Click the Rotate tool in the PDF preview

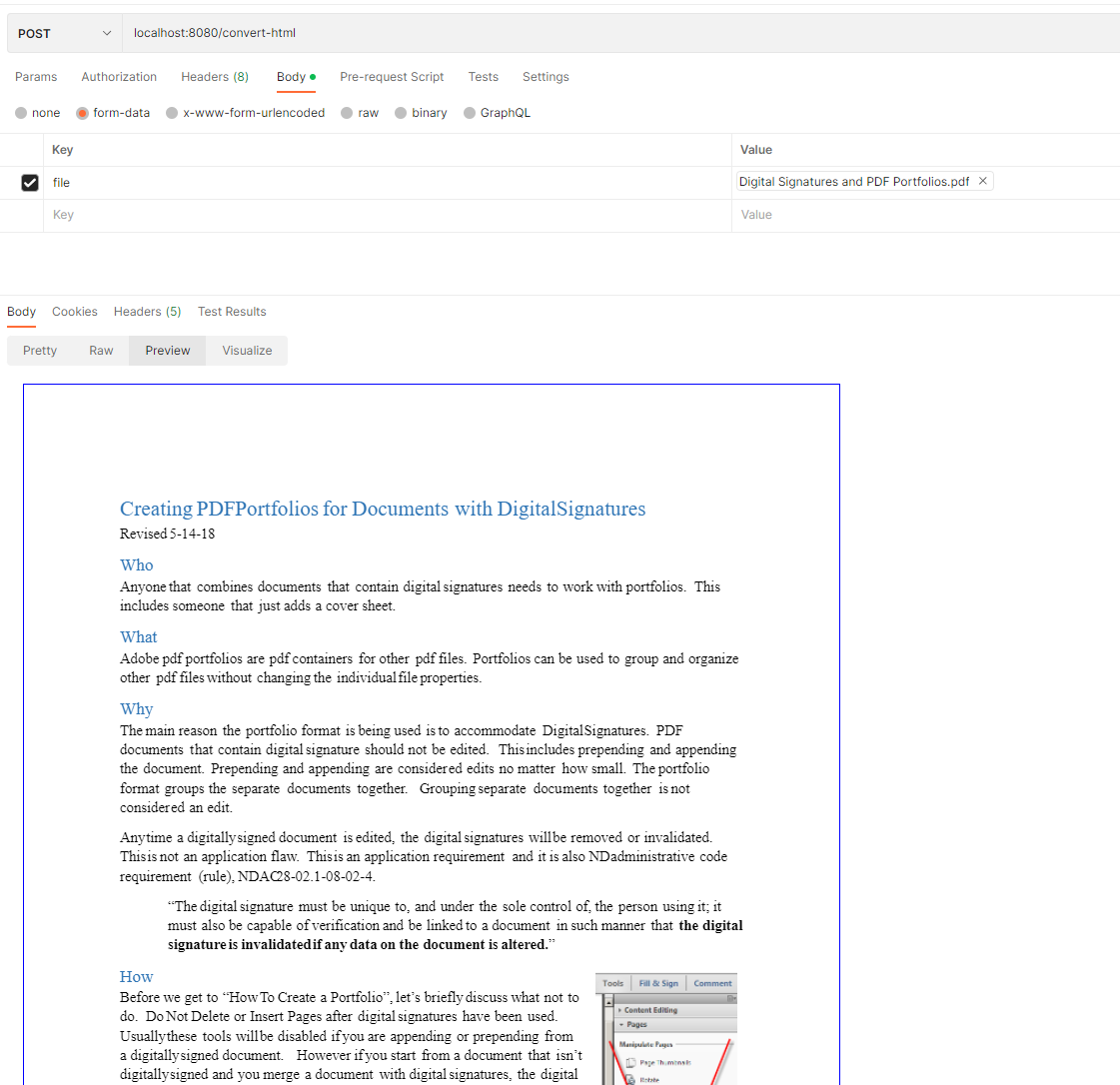coord(650,1080)
